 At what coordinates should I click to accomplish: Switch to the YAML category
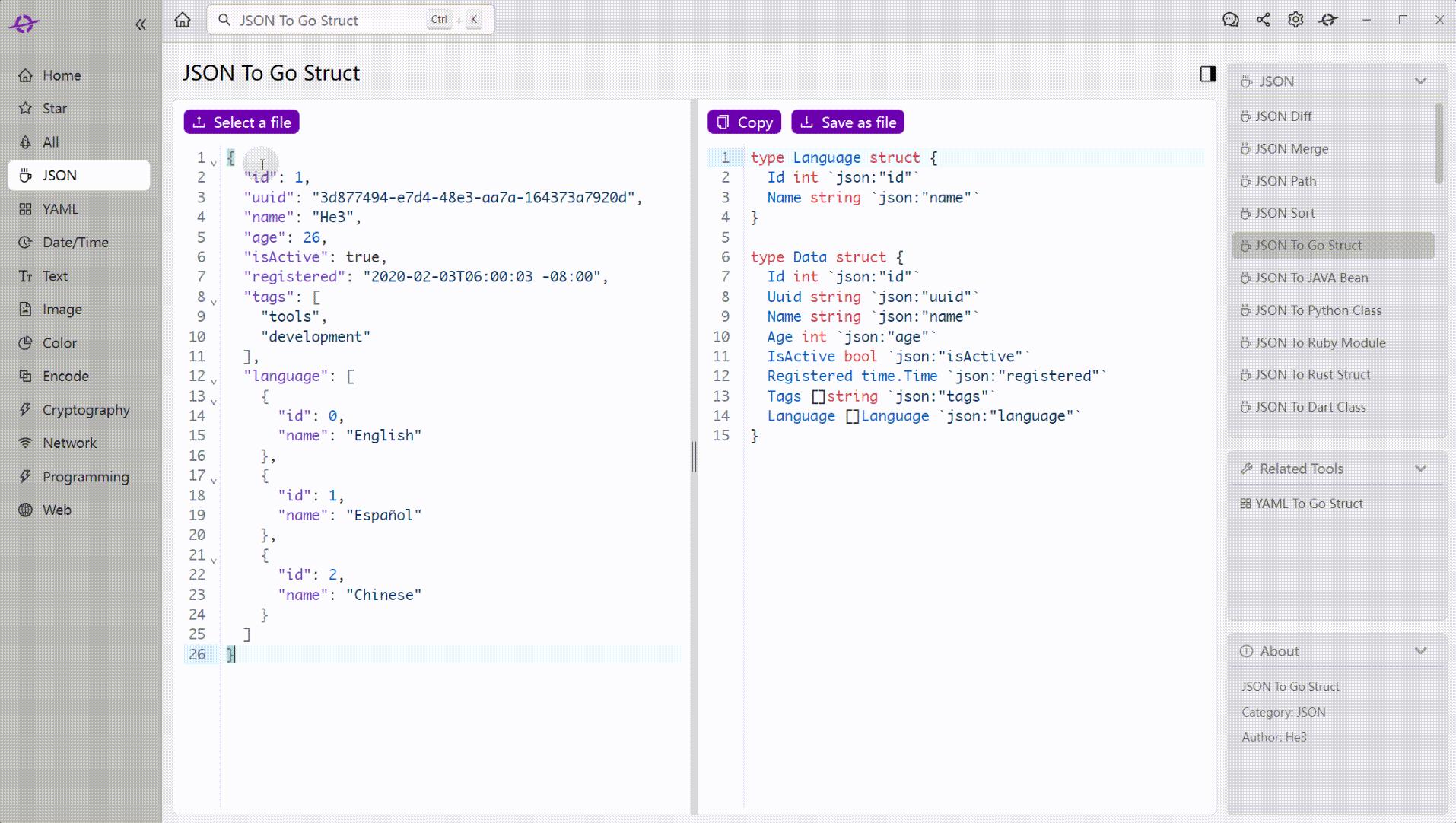point(61,208)
